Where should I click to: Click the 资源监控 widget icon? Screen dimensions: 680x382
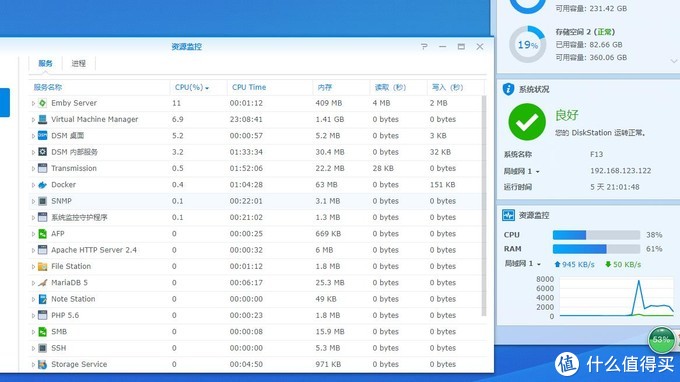click(508, 215)
